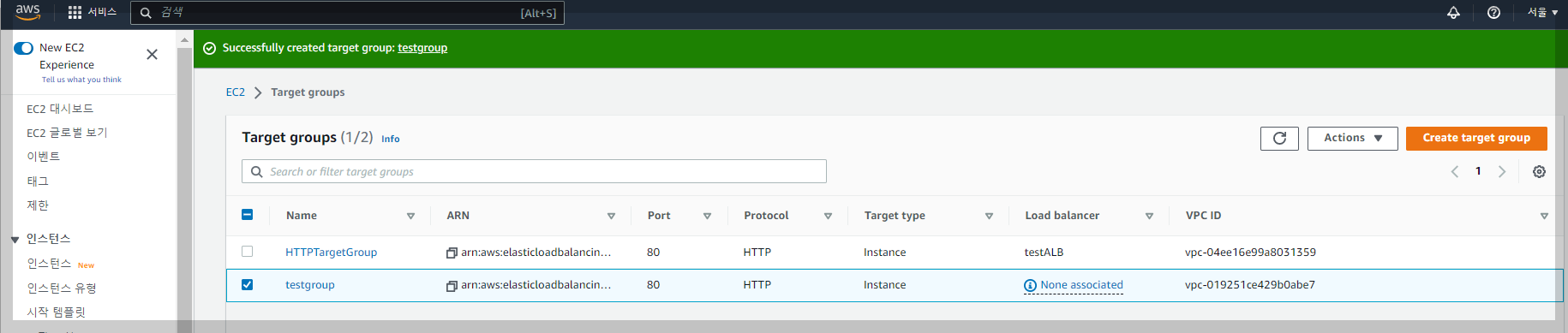Click the top AWS search field
The image size is (1568, 333).
347,13
